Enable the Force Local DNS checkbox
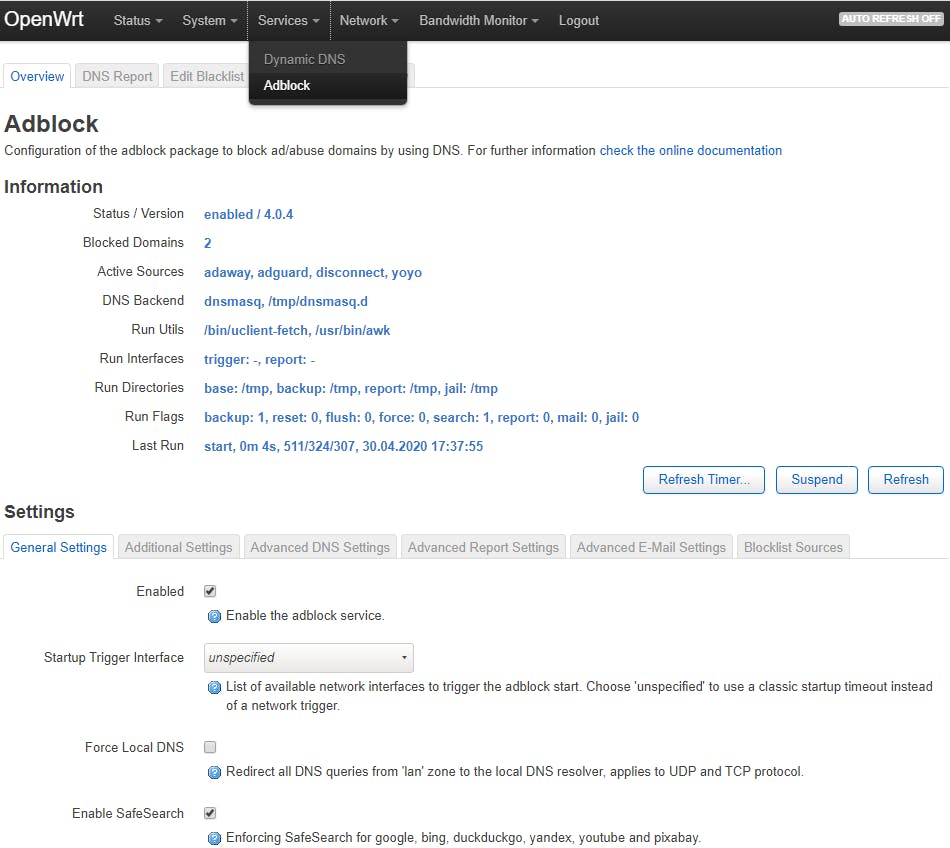This screenshot has width=950, height=848. tap(210, 747)
